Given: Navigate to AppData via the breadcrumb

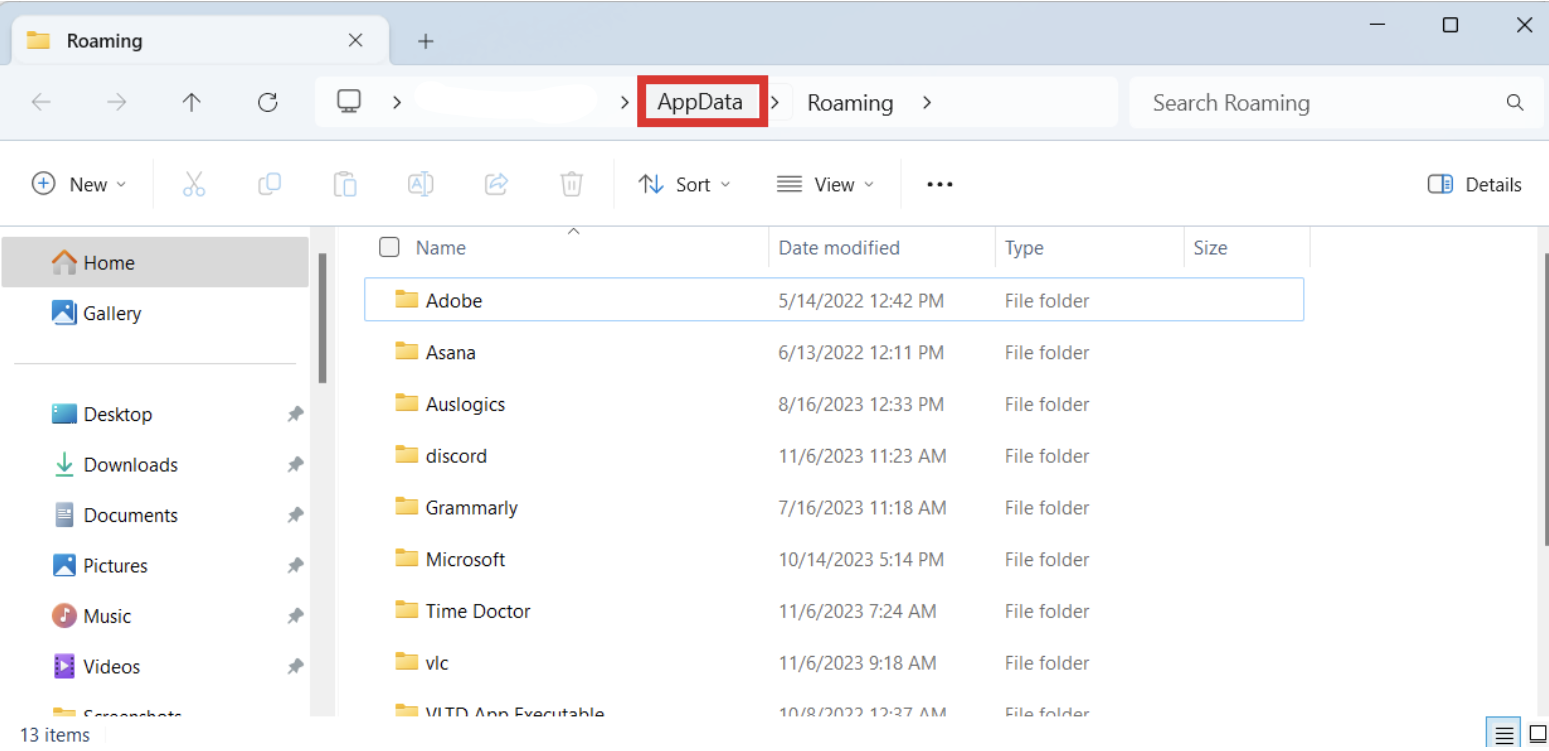Looking at the screenshot, I should (x=701, y=101).
